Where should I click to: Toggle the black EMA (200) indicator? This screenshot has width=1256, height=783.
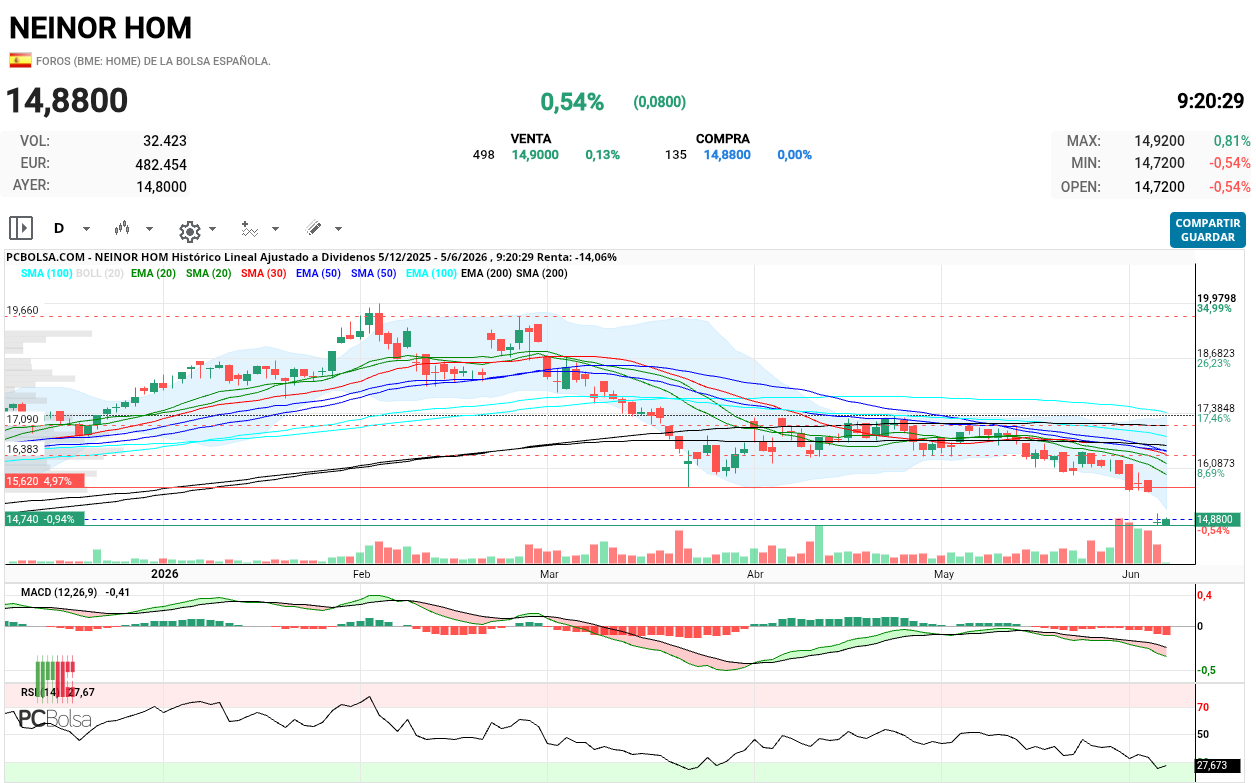point(487,273)
